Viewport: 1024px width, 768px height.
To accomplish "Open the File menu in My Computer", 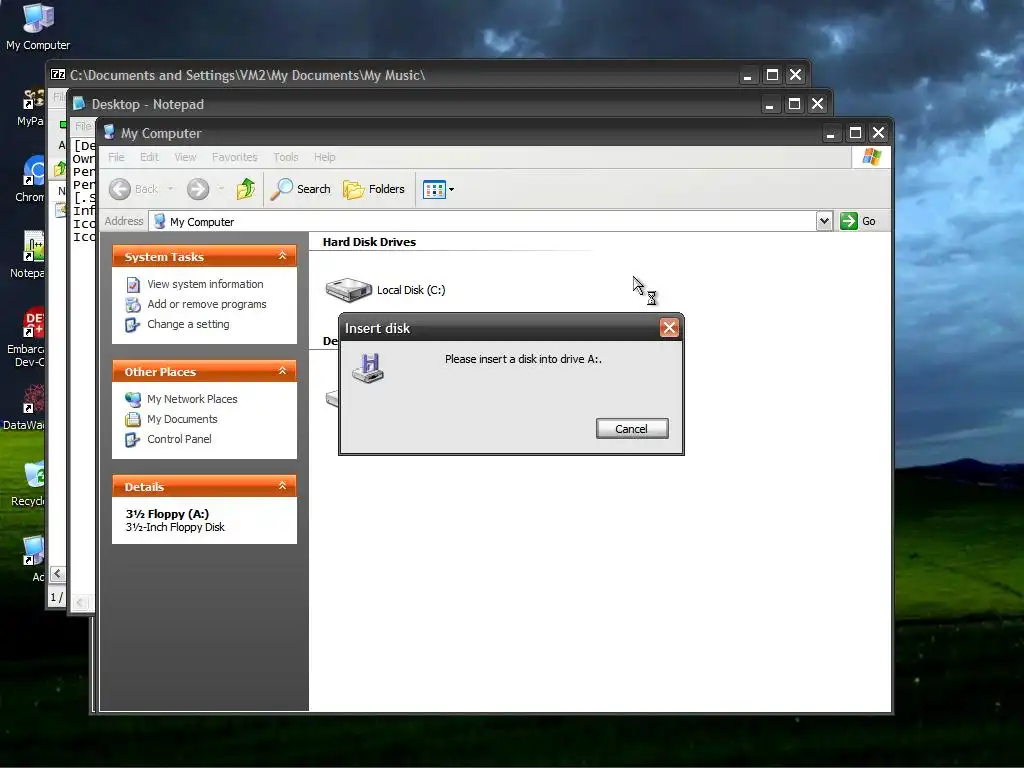I will tap(116, 157).
